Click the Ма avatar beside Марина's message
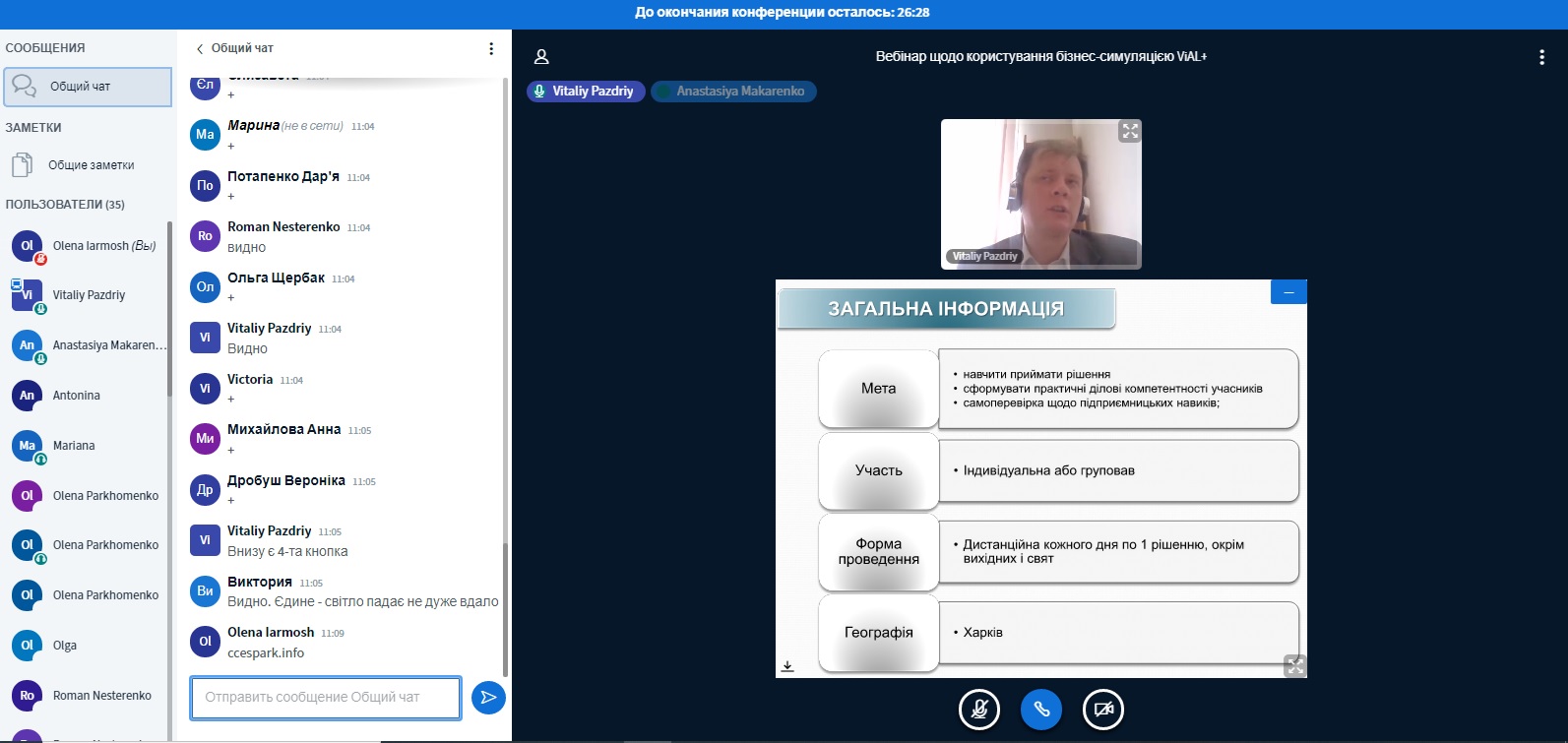The height and width of the screenshot is (743, 1568). coord(205,135)
